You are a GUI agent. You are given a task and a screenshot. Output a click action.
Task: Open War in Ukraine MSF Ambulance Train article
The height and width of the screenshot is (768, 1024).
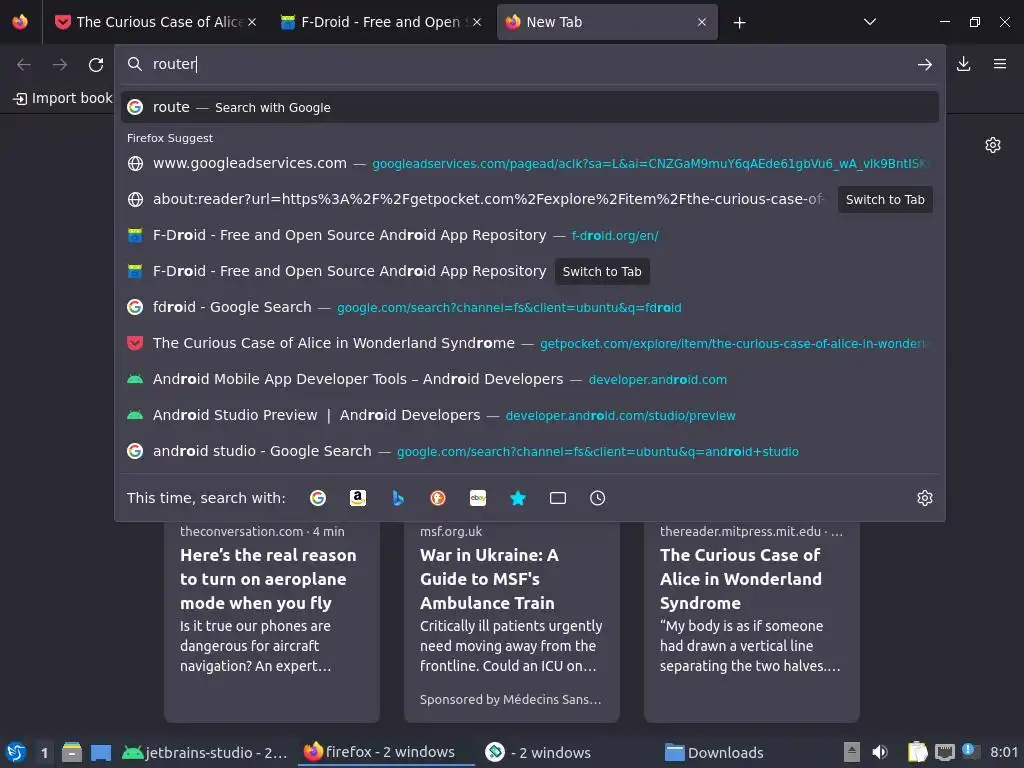[511, 620]
